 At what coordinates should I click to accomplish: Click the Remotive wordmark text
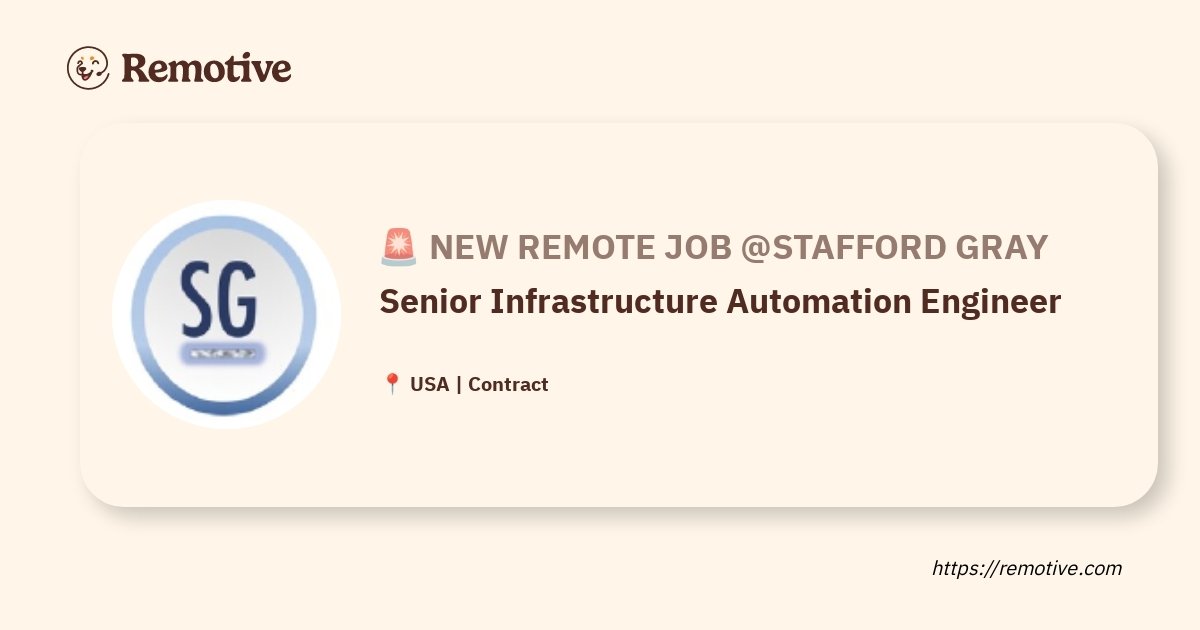(206, 68)
